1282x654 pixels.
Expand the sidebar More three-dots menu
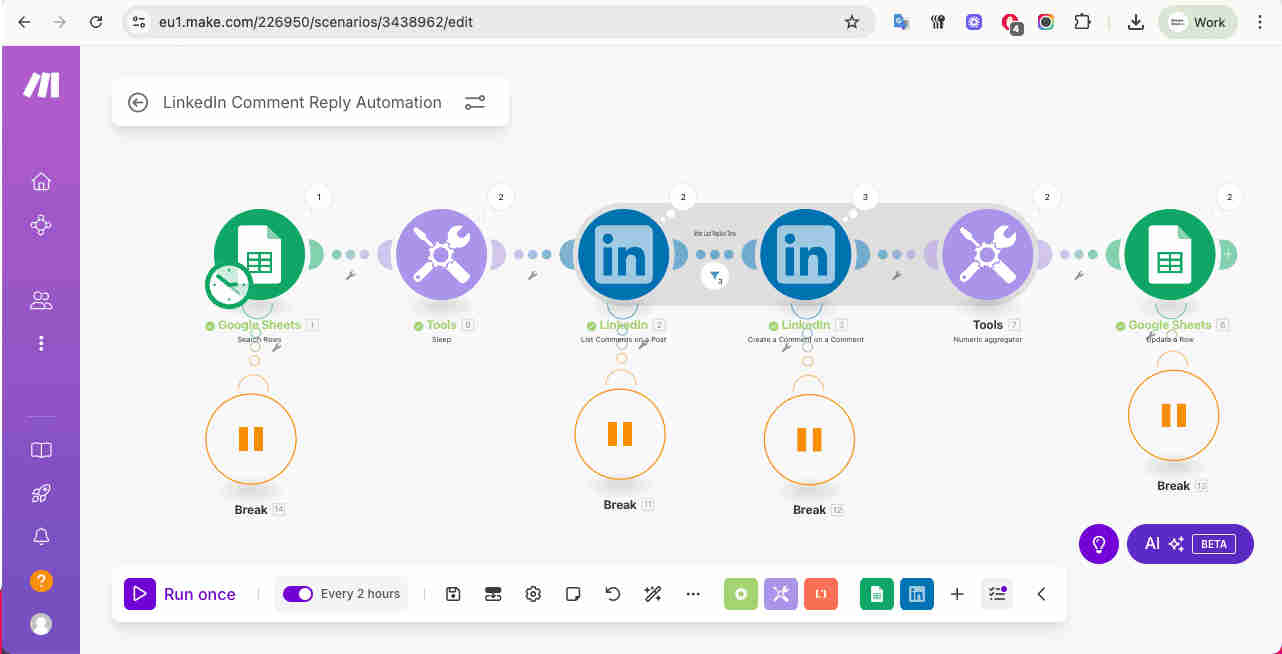tap(41, 343)
